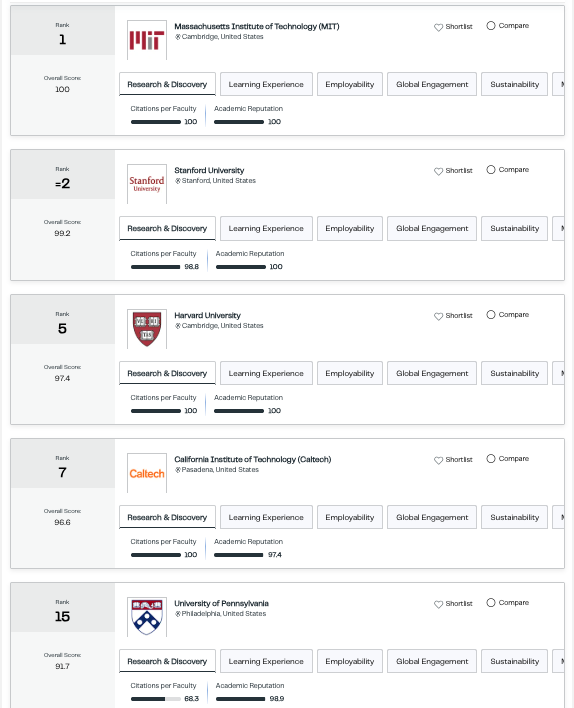Image resolution: width=574 pixels, height=708 pixels.
Task: Shortlist University of Pennsylvania heart icon
Action: tap(438, 604)
